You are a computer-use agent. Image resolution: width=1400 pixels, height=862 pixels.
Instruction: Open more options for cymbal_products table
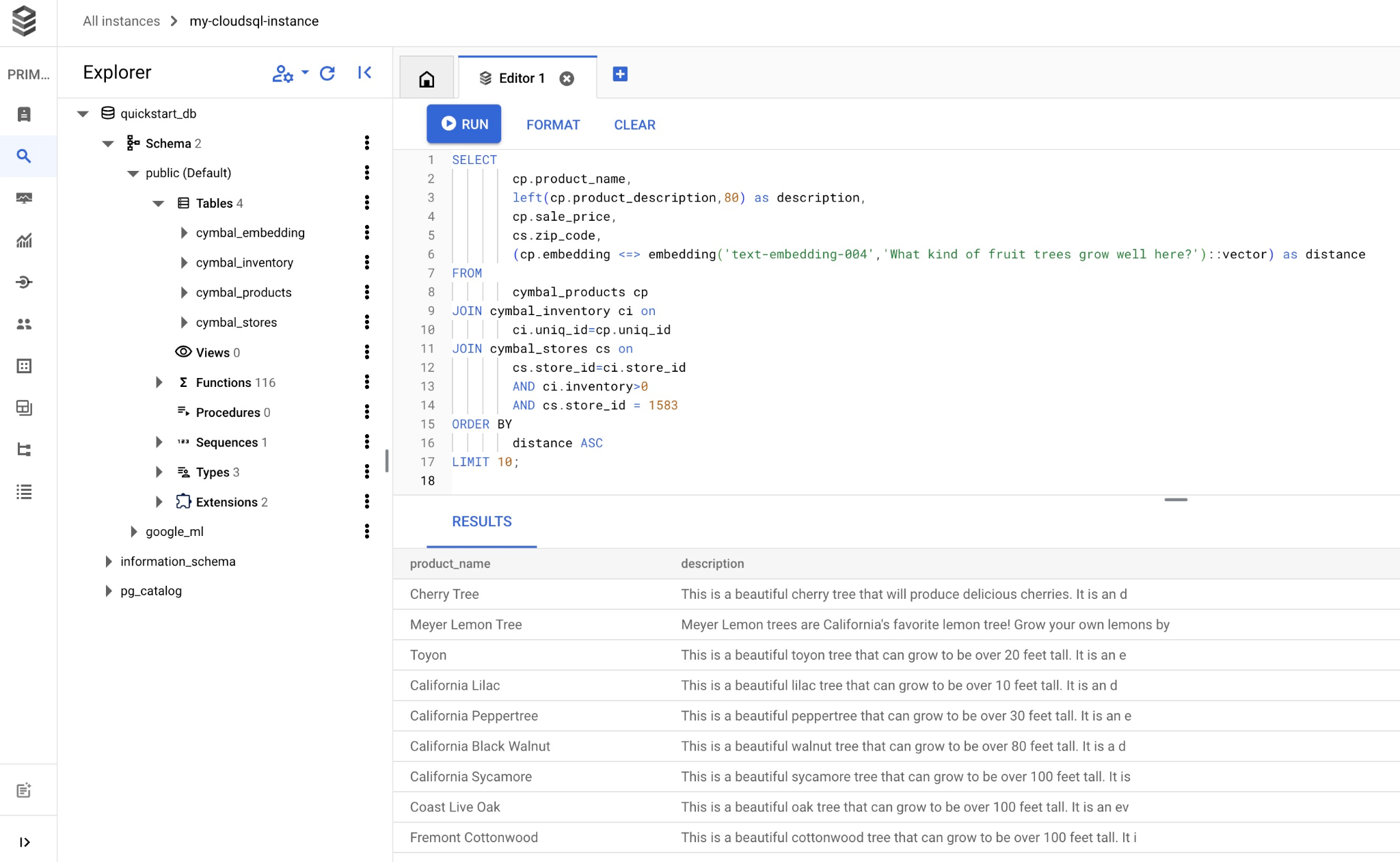click(x=367, y=293)
